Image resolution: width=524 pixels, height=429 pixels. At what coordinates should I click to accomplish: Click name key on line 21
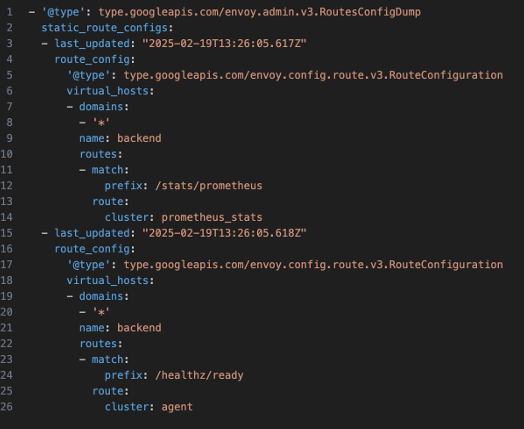[x=92, y=328]
